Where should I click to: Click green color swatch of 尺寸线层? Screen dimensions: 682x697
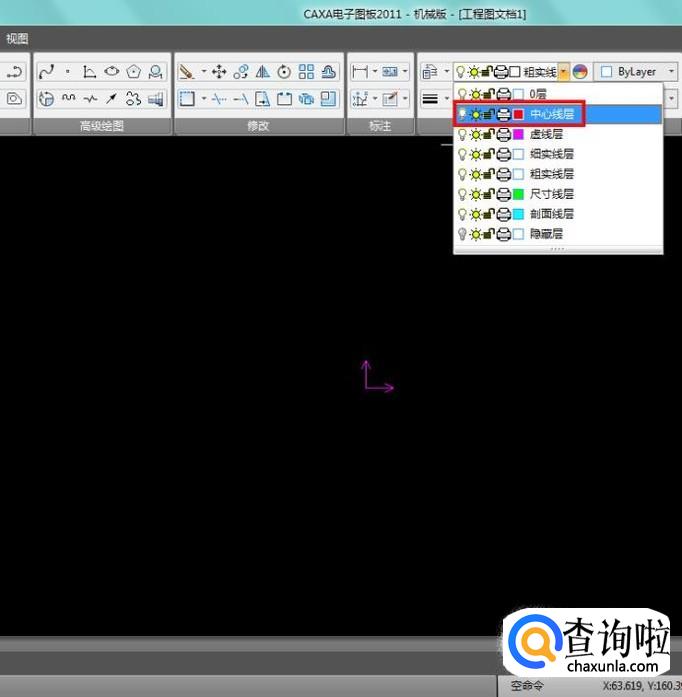[518, 194]
